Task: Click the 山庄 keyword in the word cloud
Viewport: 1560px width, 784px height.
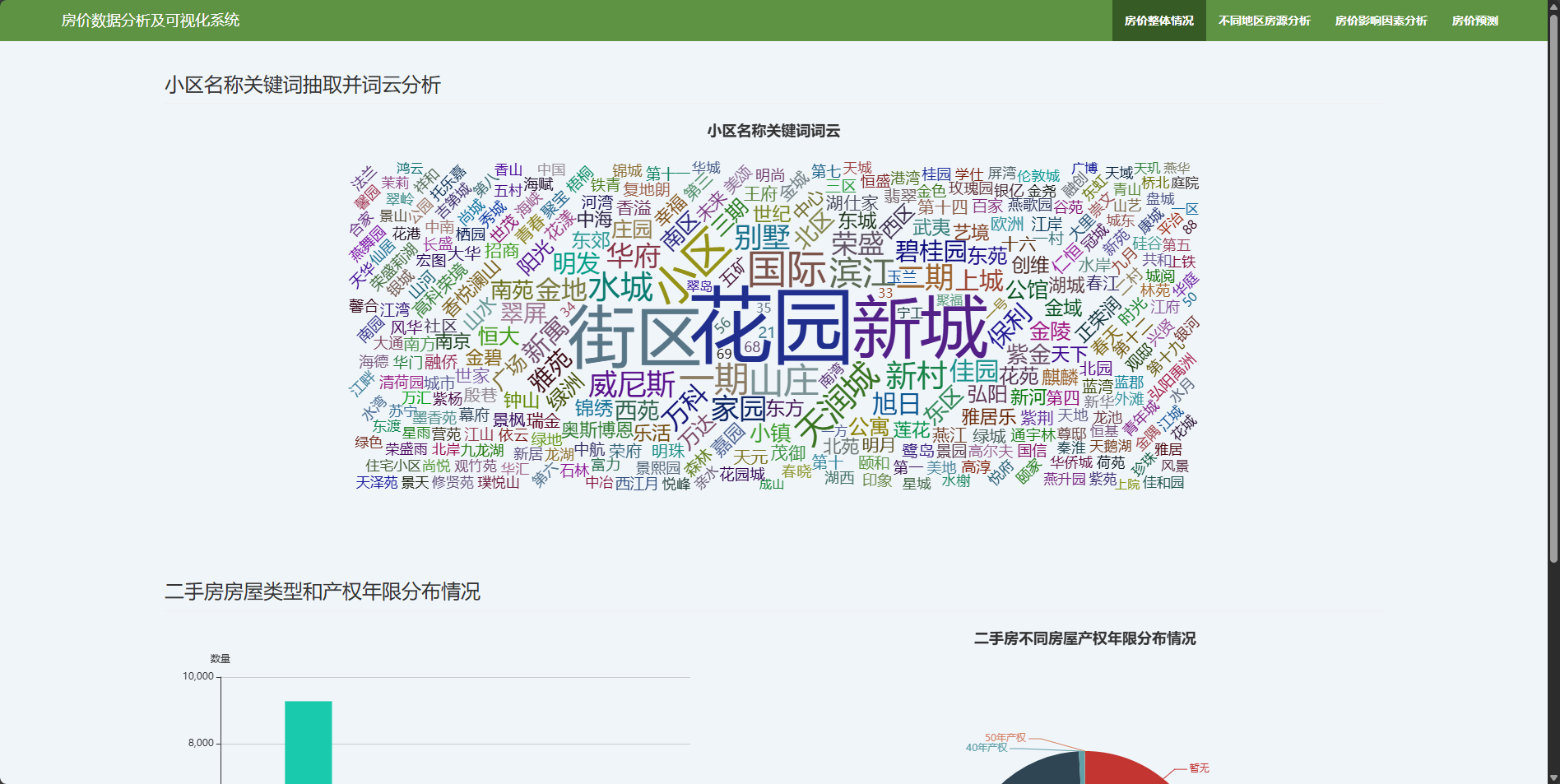Action: [783, 381]
